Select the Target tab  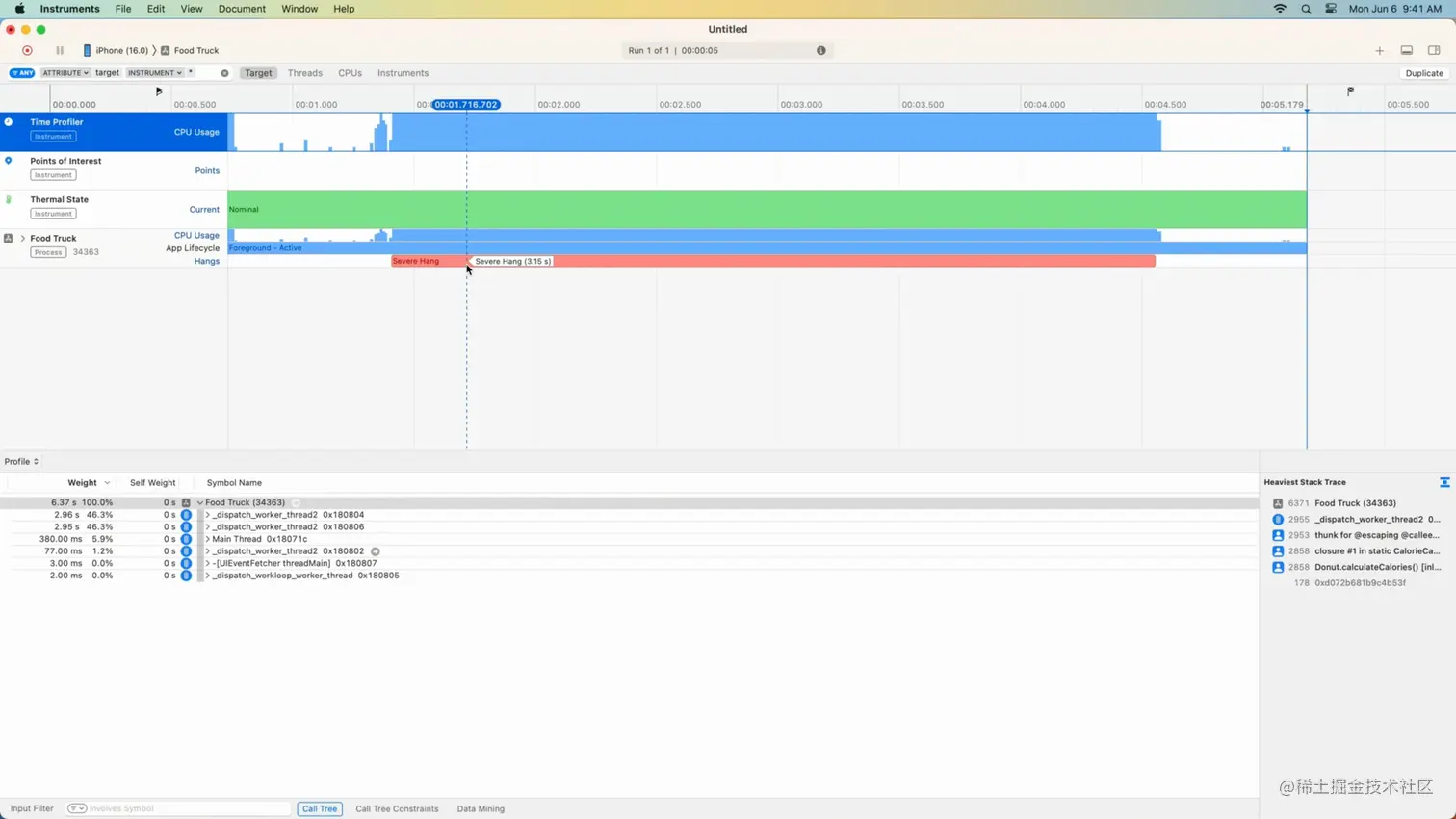pyautogui.click(x=258, y=73)
